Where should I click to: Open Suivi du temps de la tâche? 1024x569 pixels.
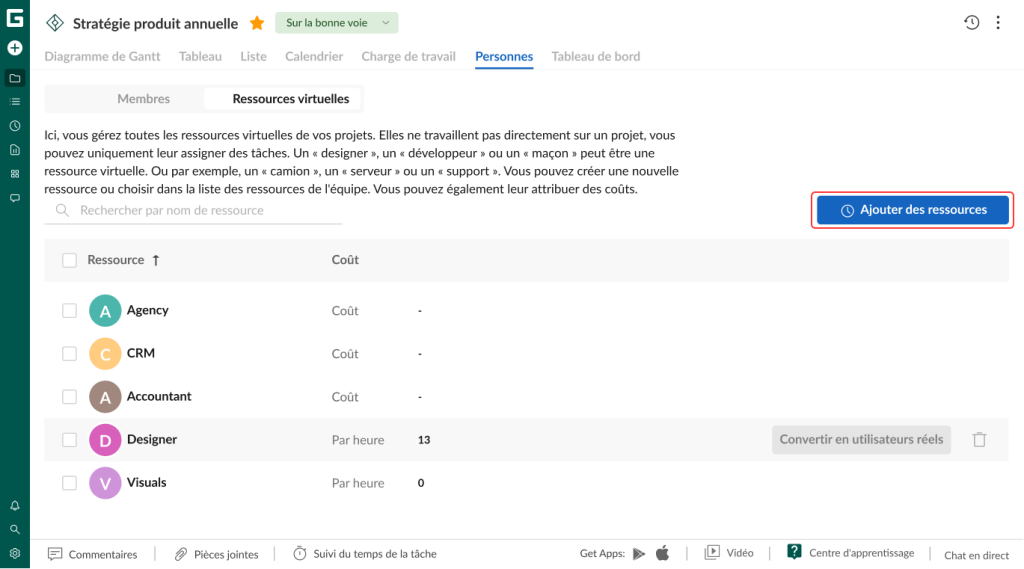[x=365, y=554]
